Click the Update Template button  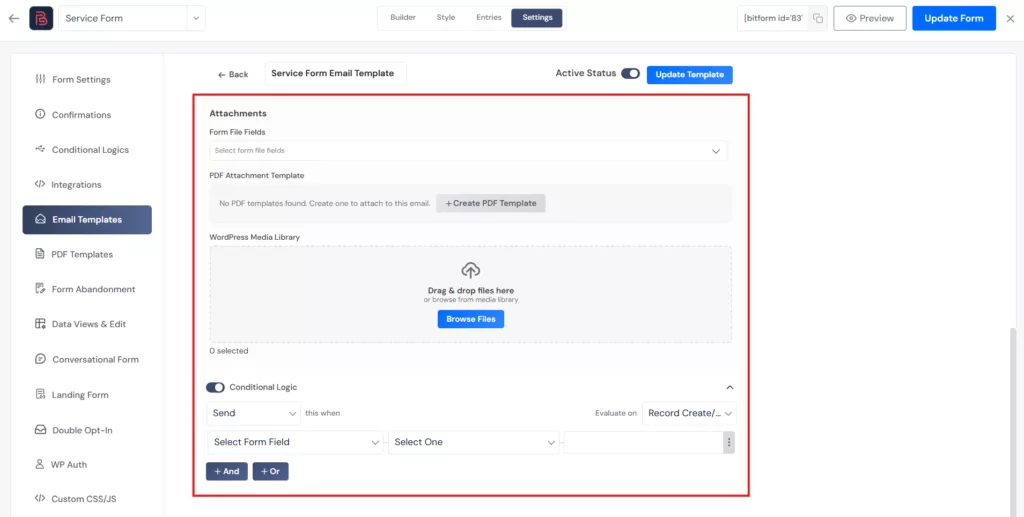click(690, 74)
